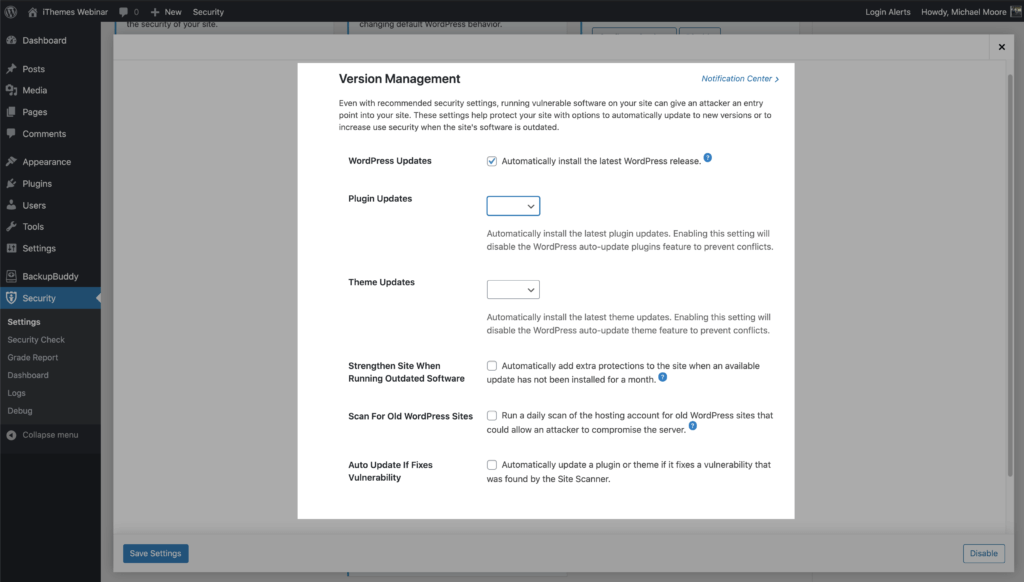Click Security in the top admin bar

pyautogui.click(x=208, y=12)
